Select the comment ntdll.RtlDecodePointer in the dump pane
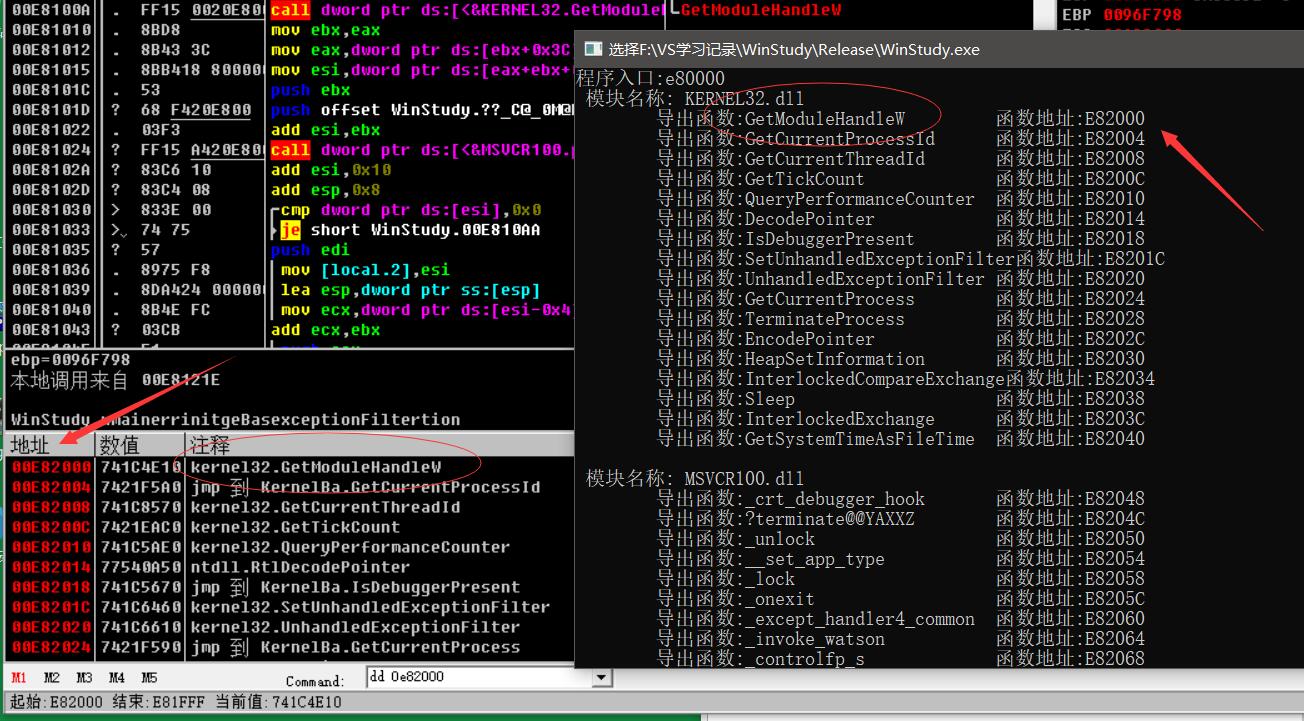Screen dimensions: 1304x721 [x=300, y=567]
